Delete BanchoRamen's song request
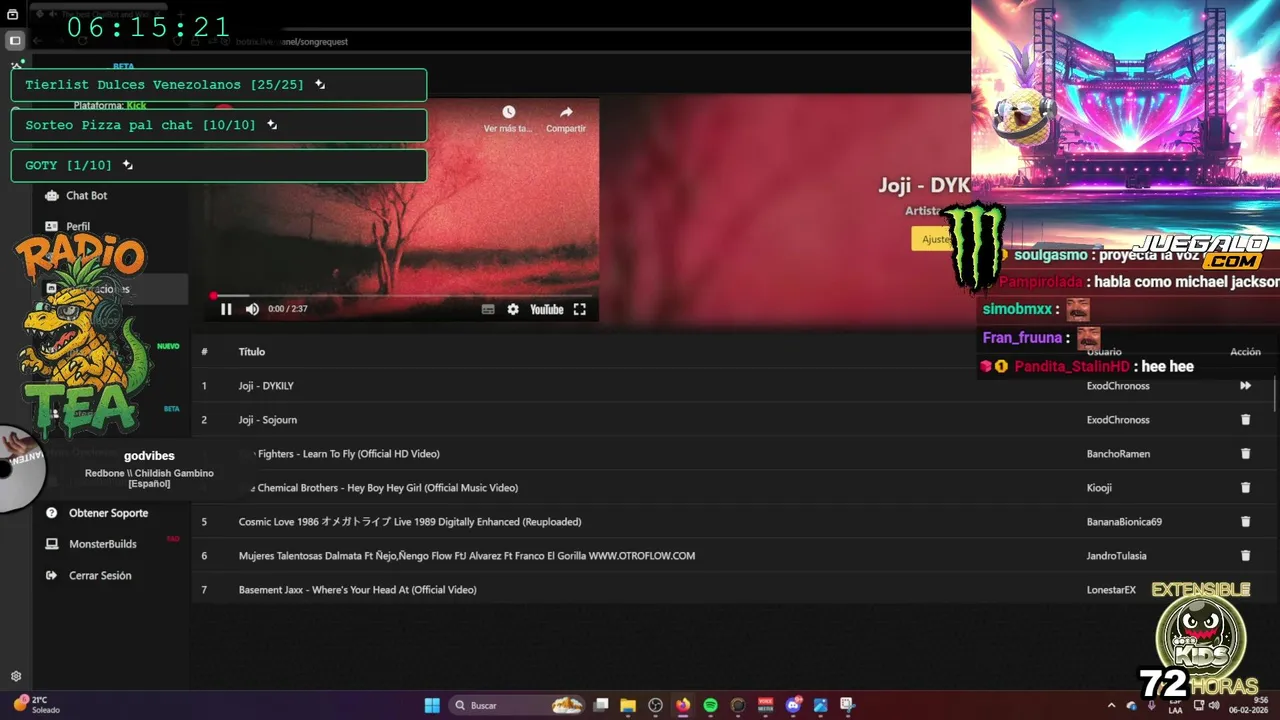 1245,453
